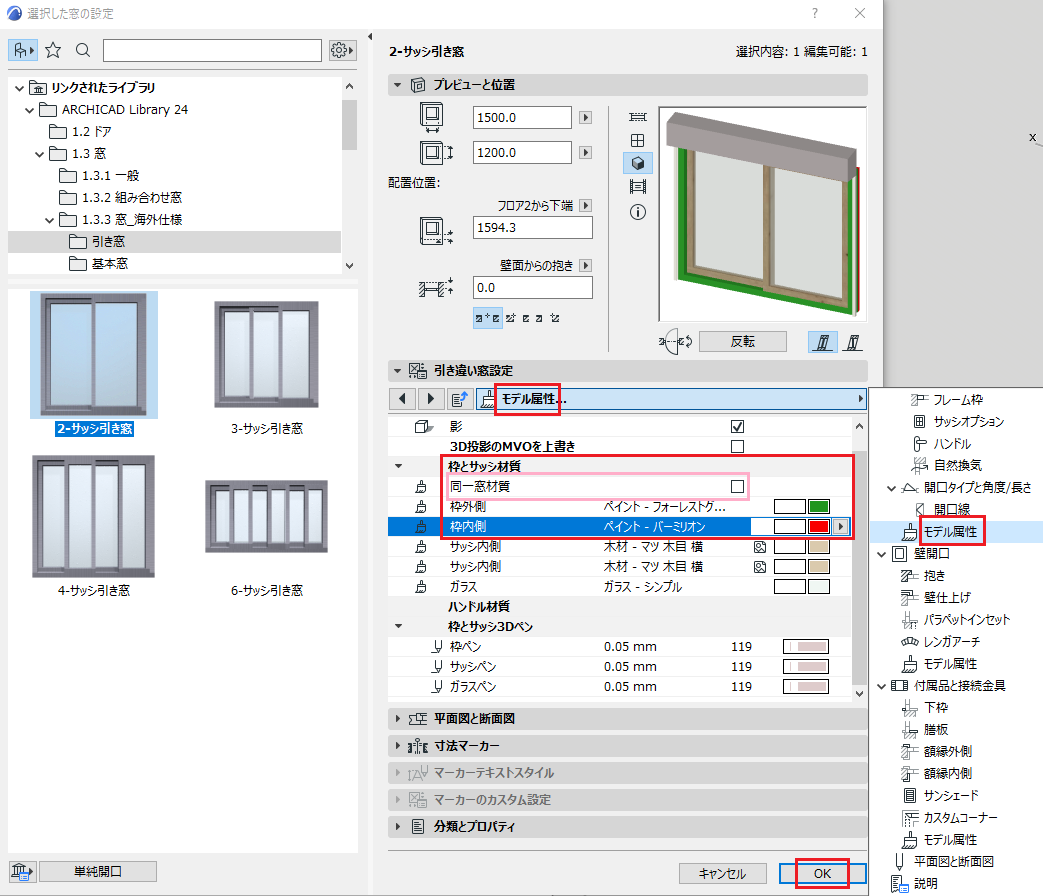Click the page list icon beside navigation arrows
The image size is (1043, 896).
point(460,398)
